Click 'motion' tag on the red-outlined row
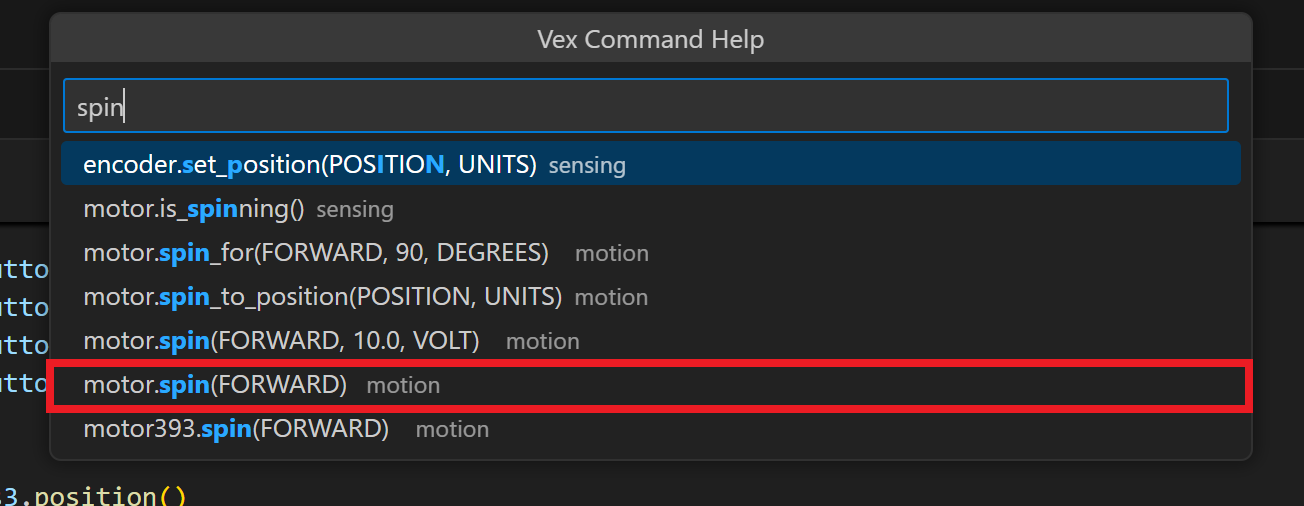 pos(403,386)
